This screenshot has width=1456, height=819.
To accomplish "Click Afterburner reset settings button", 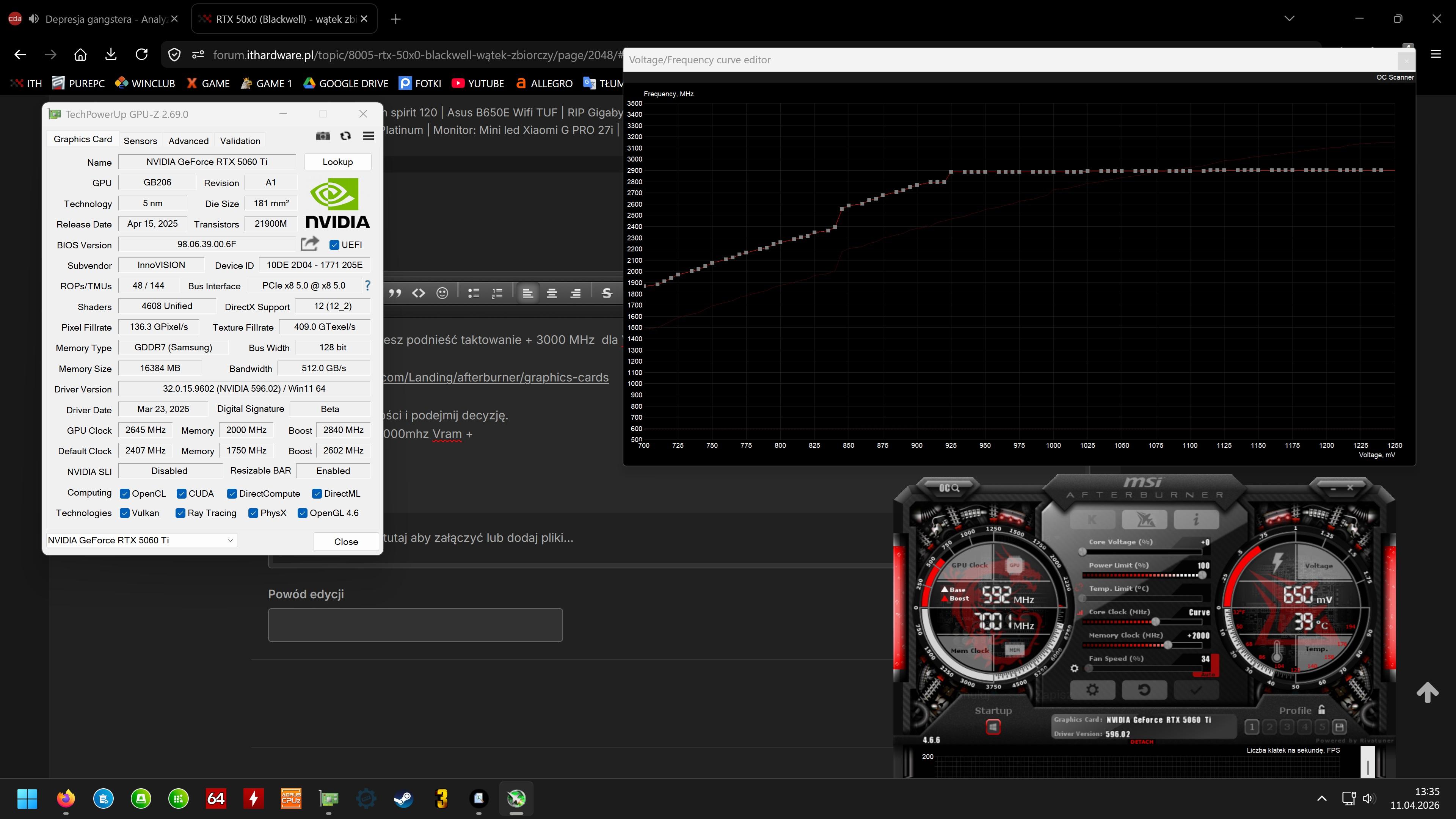I will pyautogui.click(x=1144, y=690).
